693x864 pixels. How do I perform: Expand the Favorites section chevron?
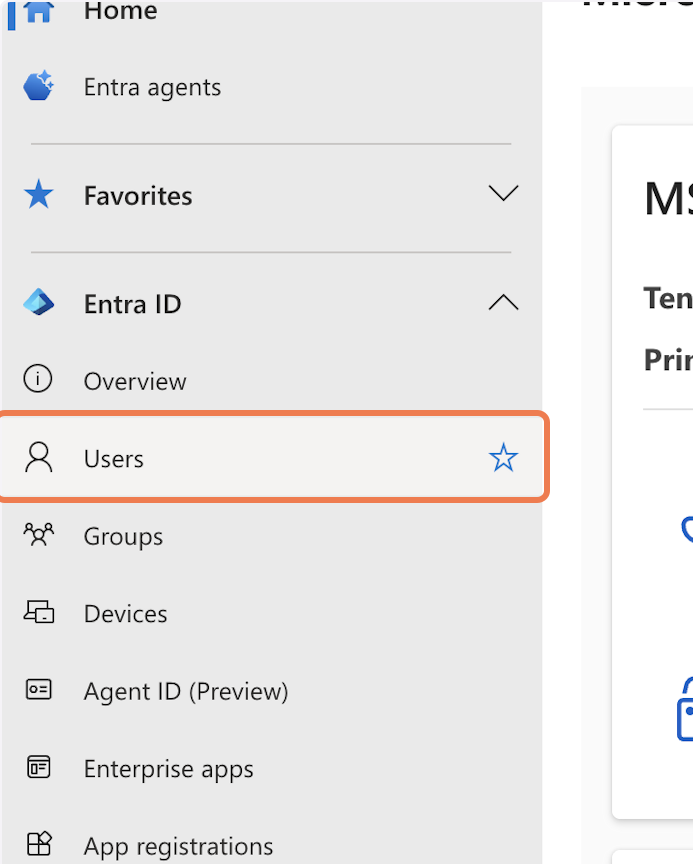click(503, 194)
